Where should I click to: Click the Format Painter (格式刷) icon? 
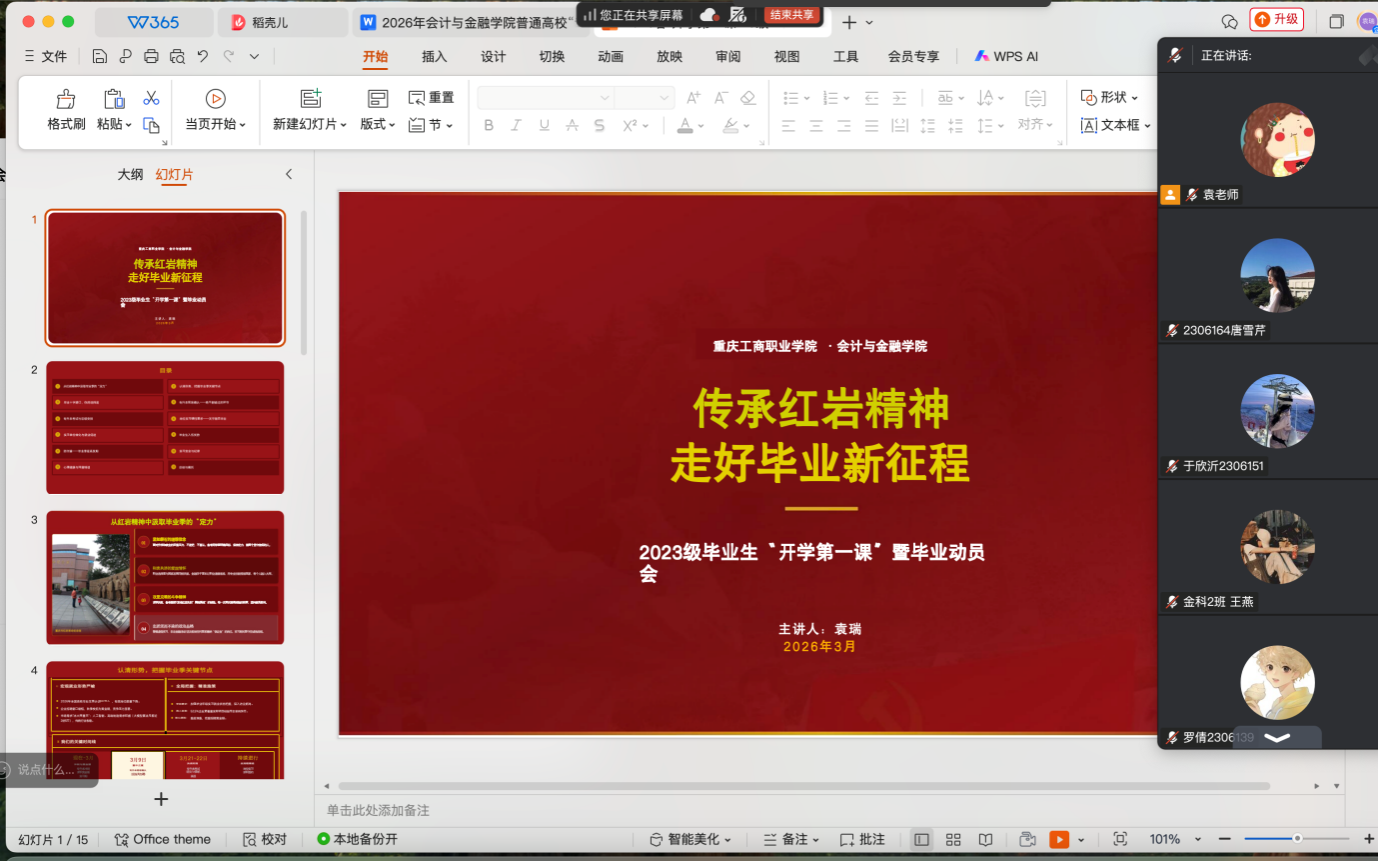point(66,99)
